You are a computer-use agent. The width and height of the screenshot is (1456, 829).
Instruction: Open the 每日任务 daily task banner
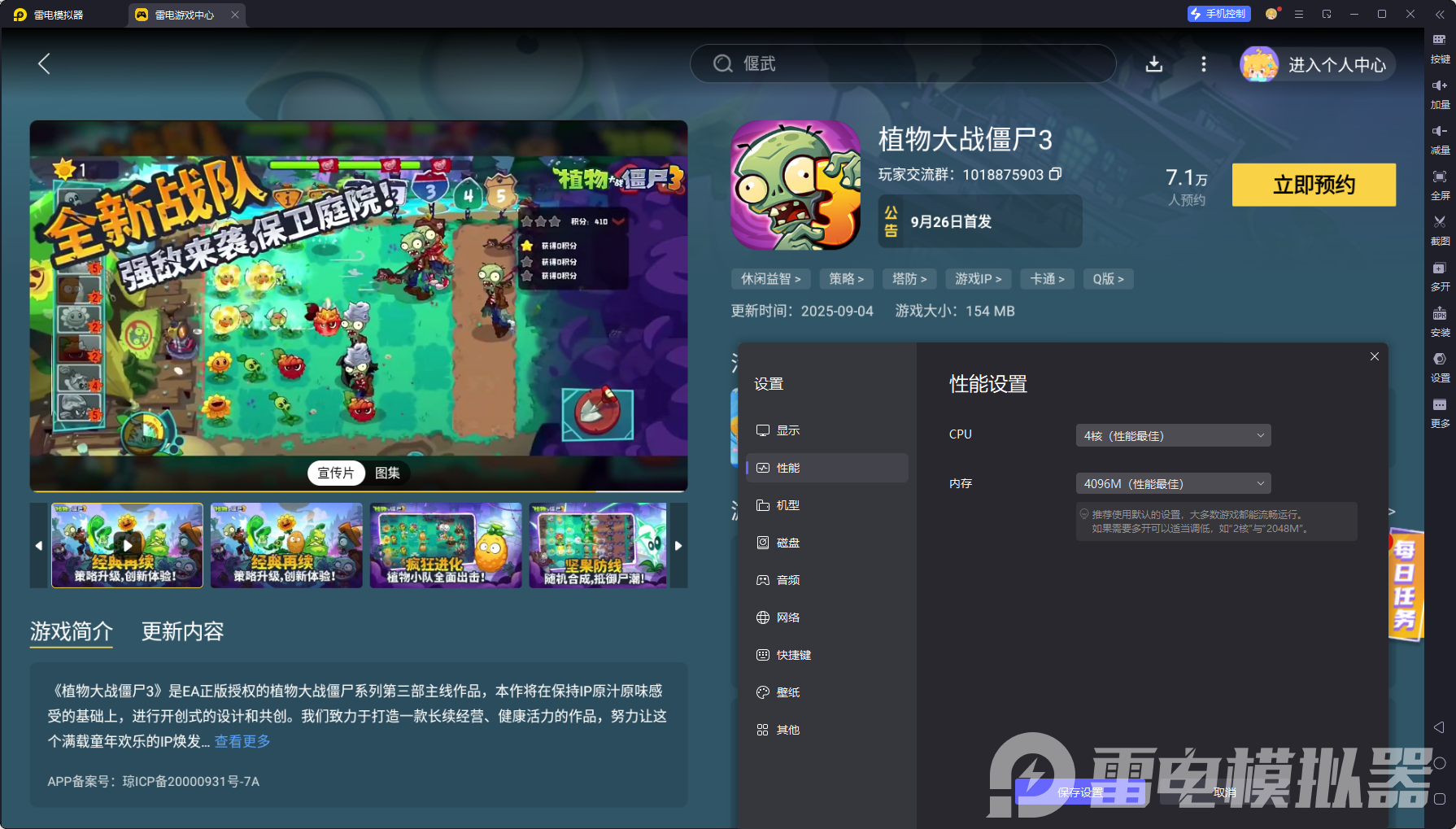[1406, 584]
